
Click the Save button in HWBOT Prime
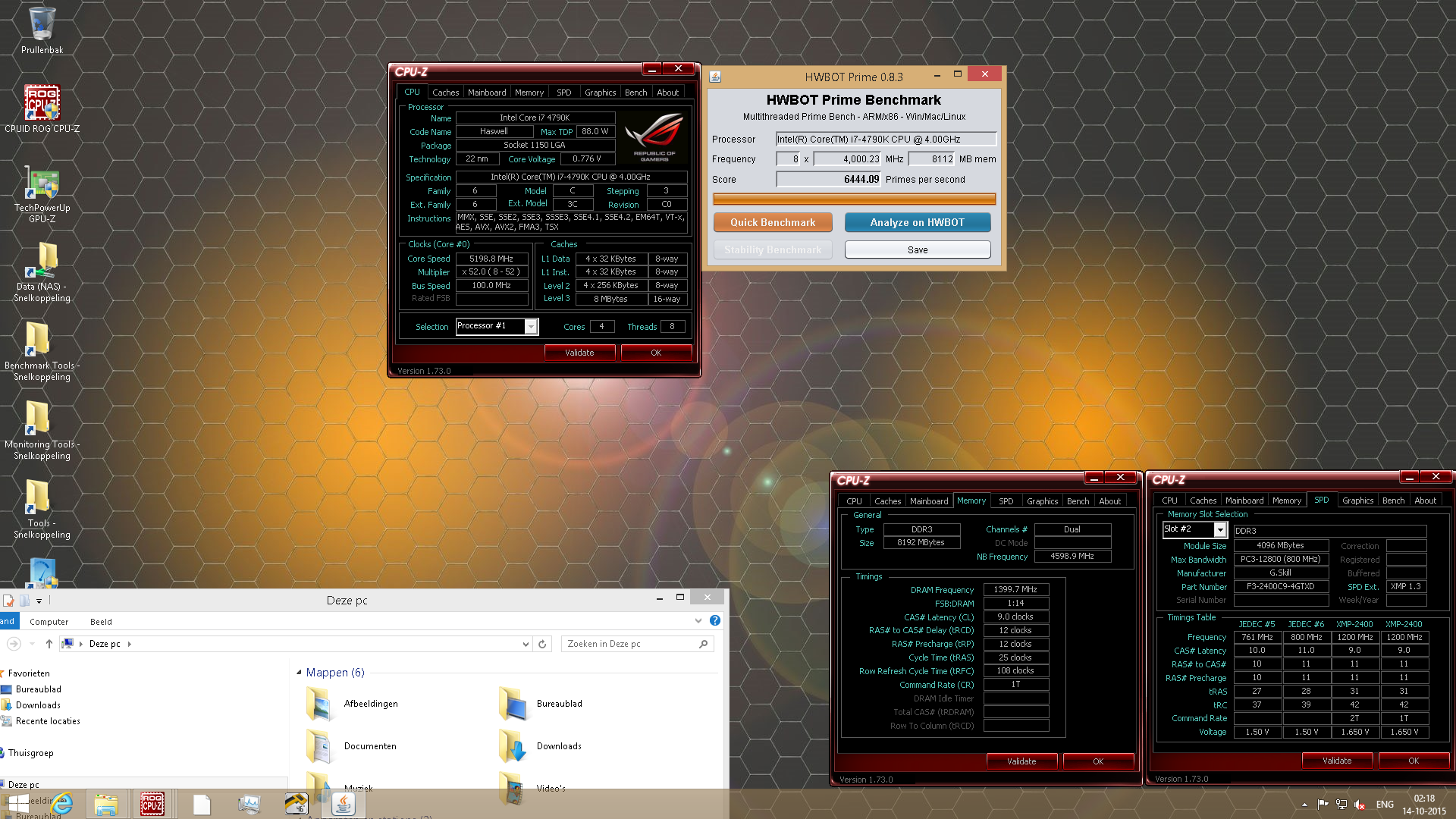point(918,249)
